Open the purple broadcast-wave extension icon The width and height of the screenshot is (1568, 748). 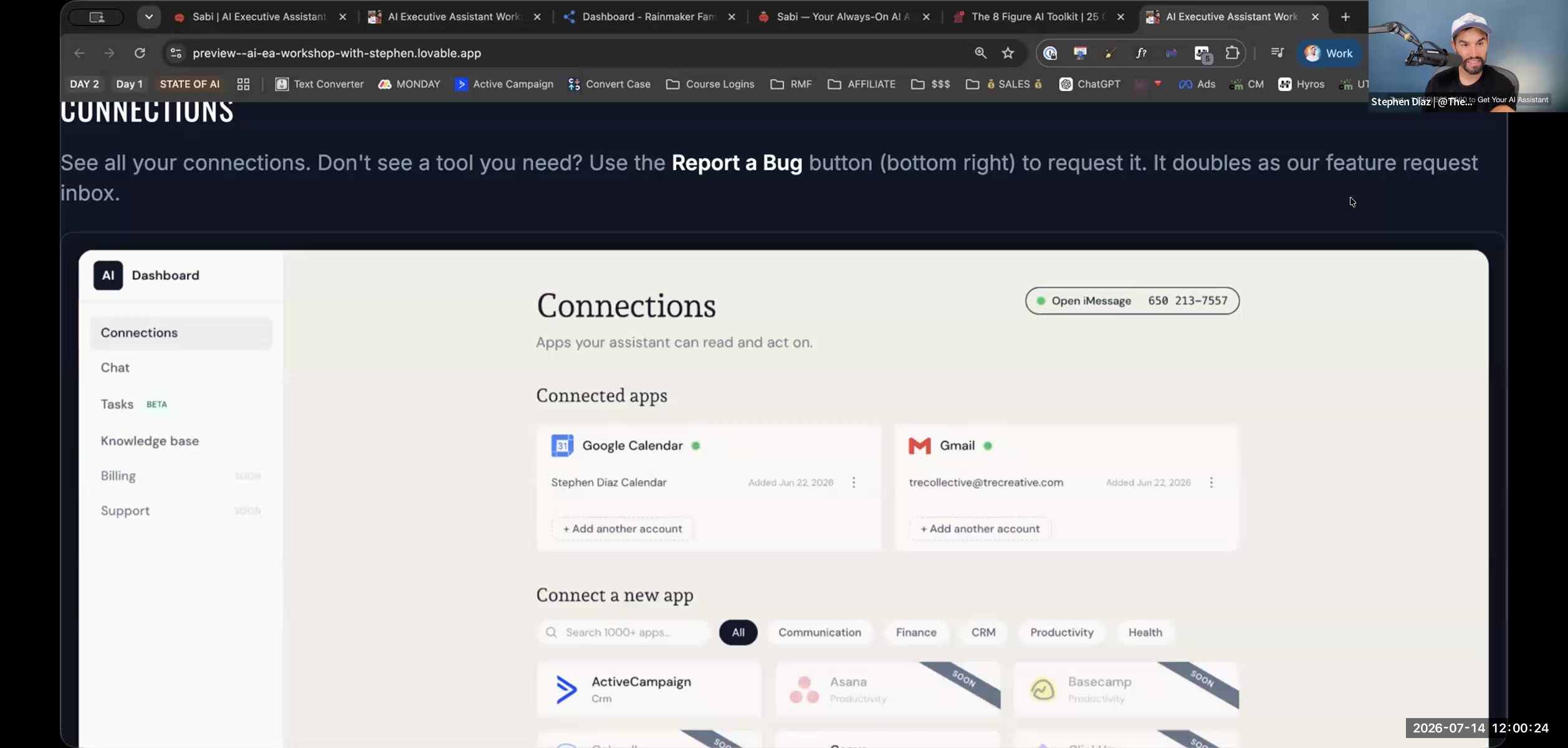[1172, 53]
